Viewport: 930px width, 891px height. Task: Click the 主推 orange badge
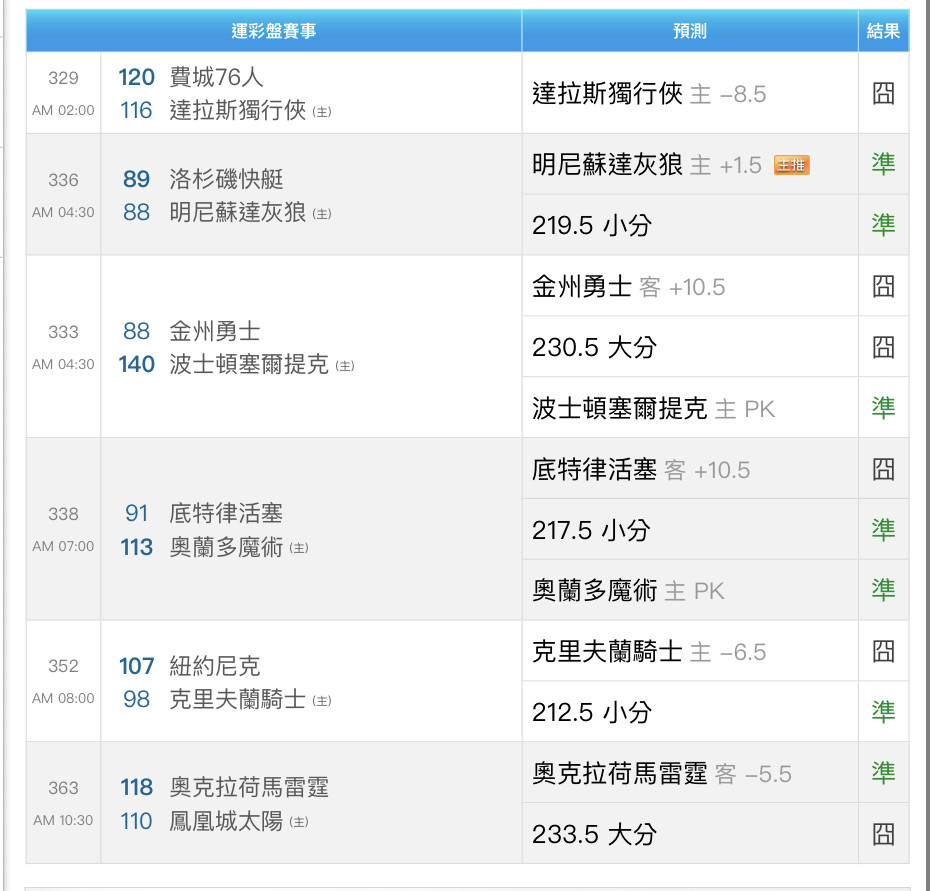pyautogui.click(x=791, y=165)
